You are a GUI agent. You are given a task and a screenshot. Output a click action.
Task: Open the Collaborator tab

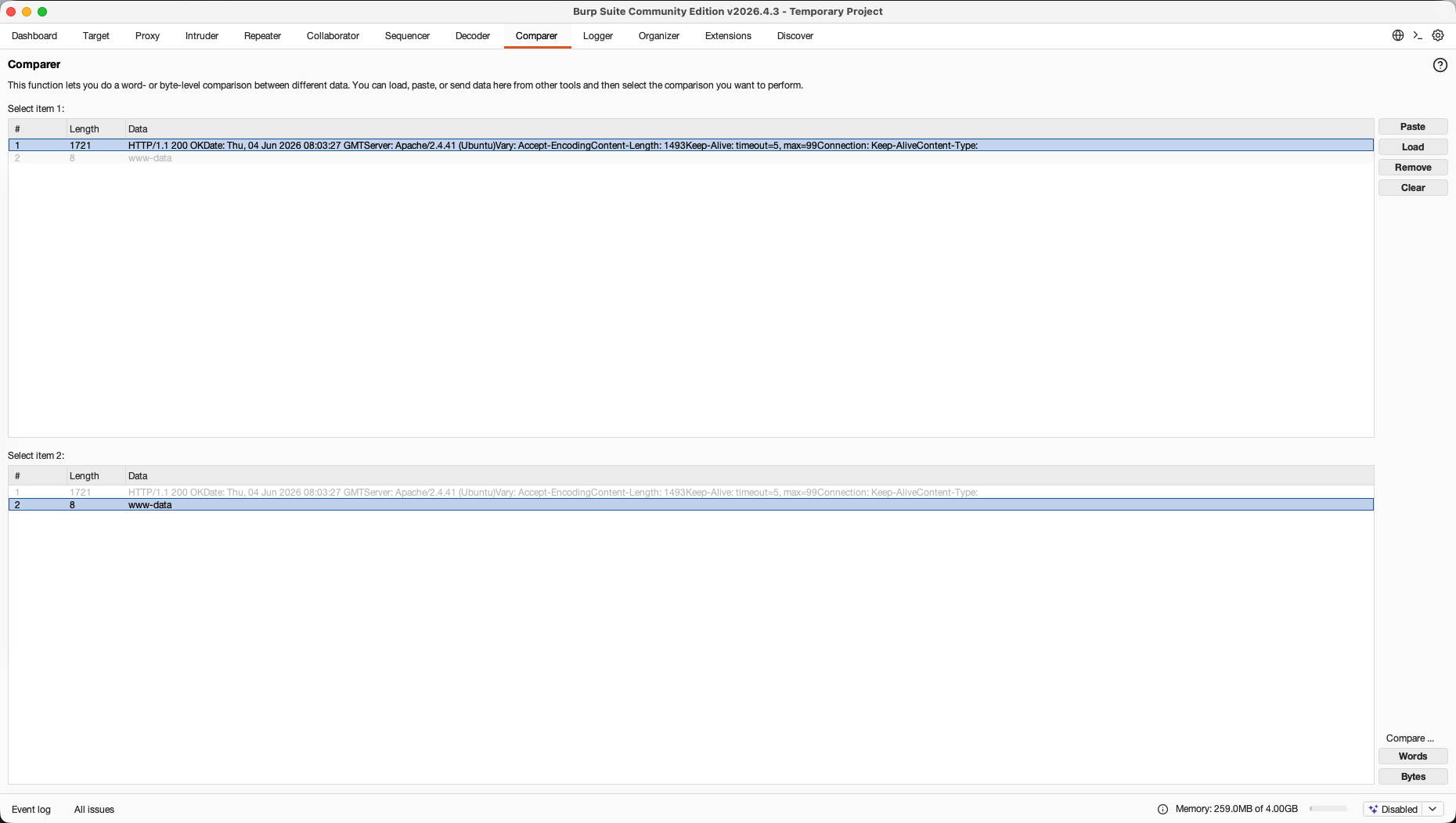pyautogui.click(x=333, y=36)
